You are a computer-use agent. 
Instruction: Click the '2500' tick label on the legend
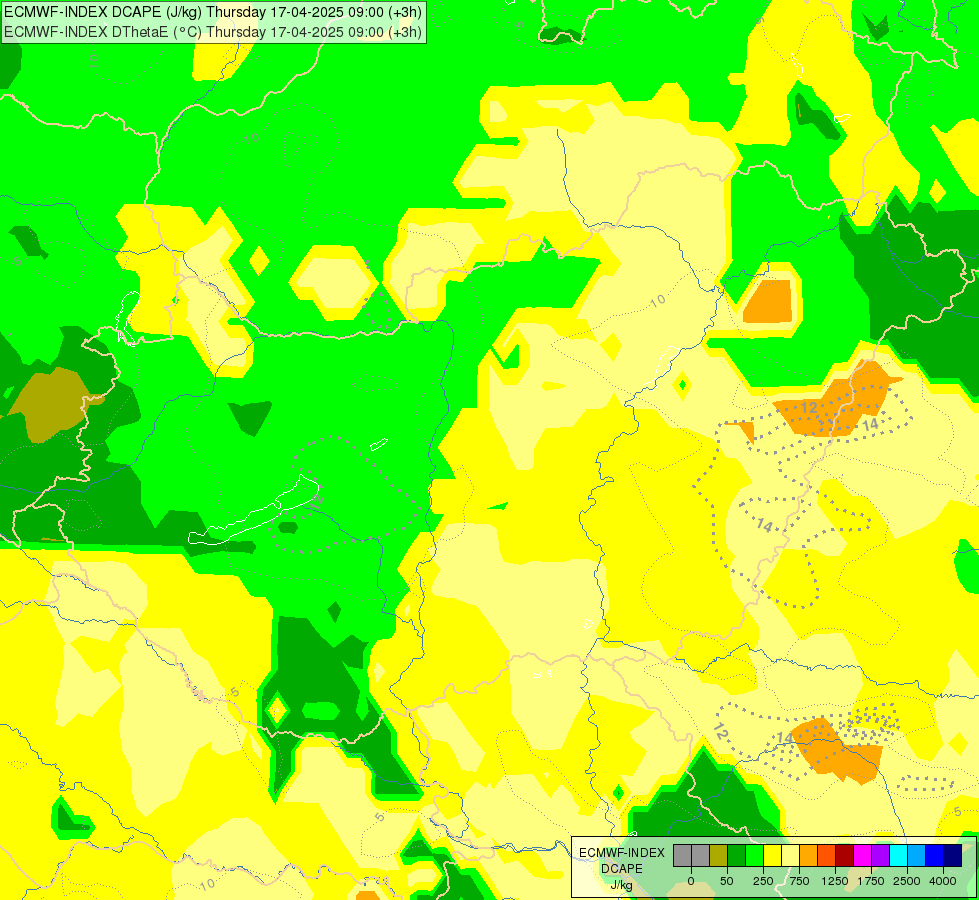point(907,881)
